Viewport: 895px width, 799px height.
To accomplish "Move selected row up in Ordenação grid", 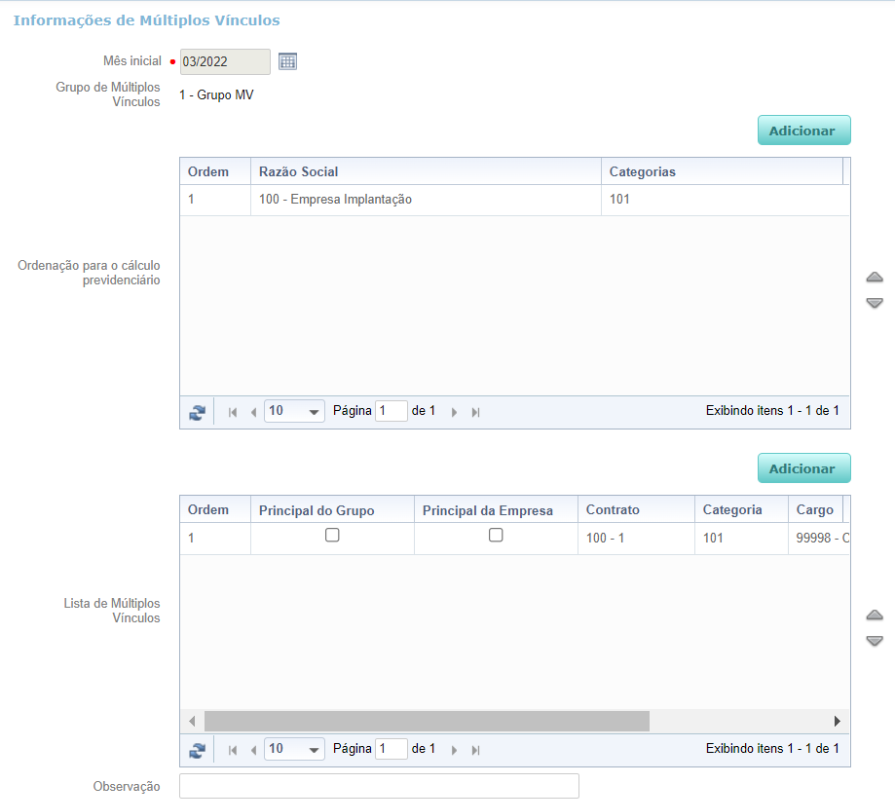I will pyautogui.click(x=874, y=277).
